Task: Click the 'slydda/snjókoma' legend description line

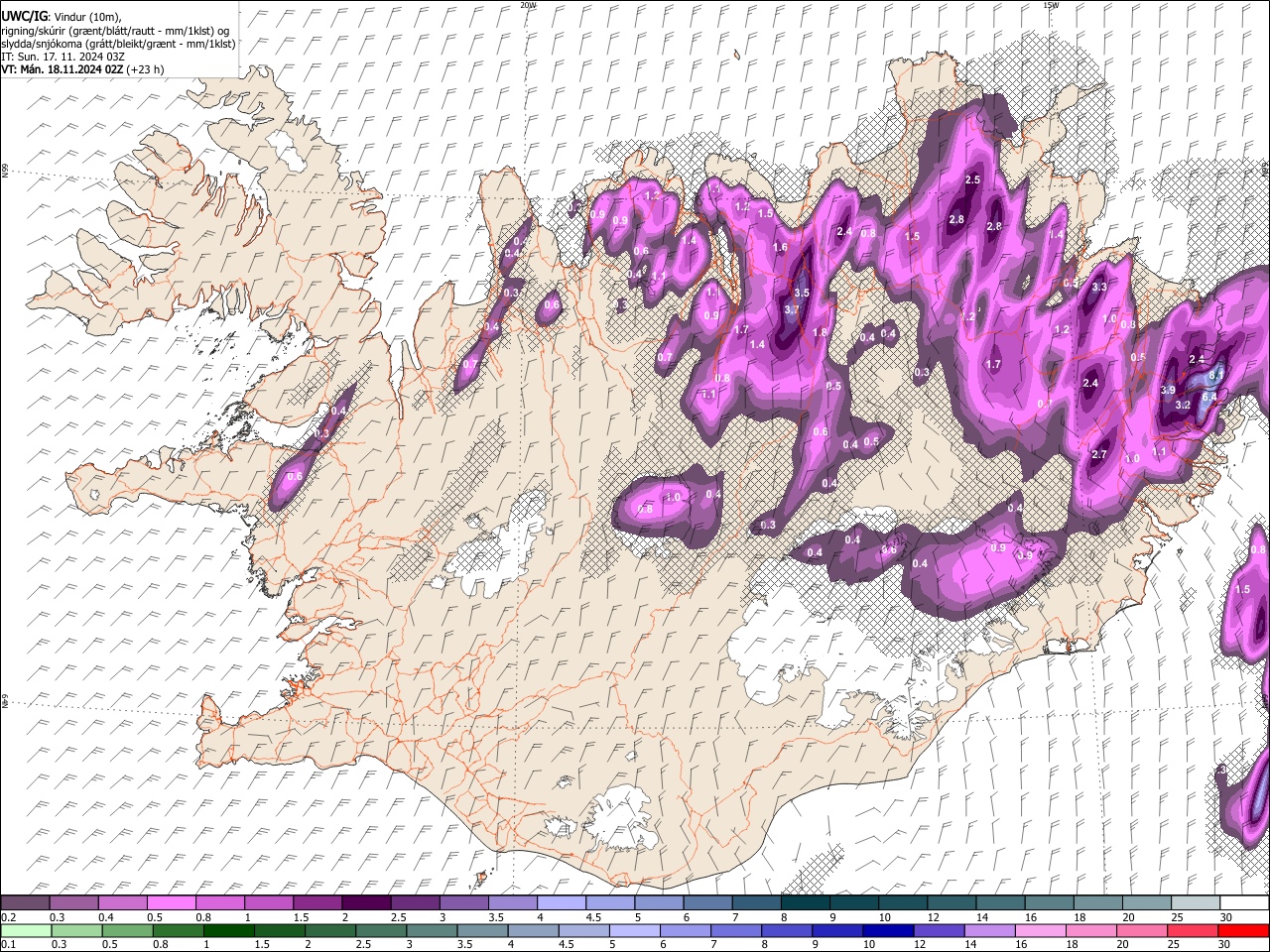Action: tap(118, 44)
